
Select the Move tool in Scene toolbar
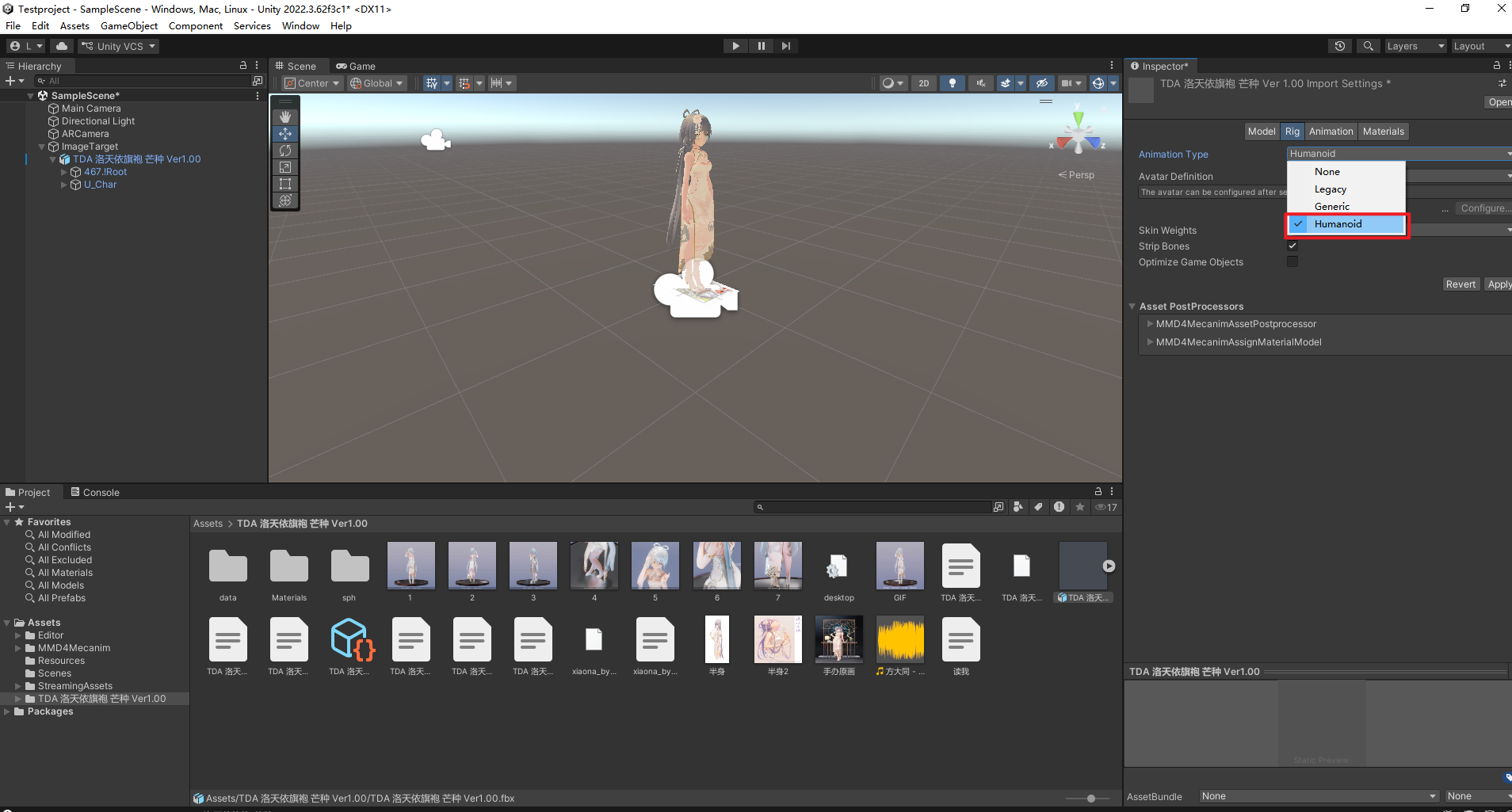[285, 134]
